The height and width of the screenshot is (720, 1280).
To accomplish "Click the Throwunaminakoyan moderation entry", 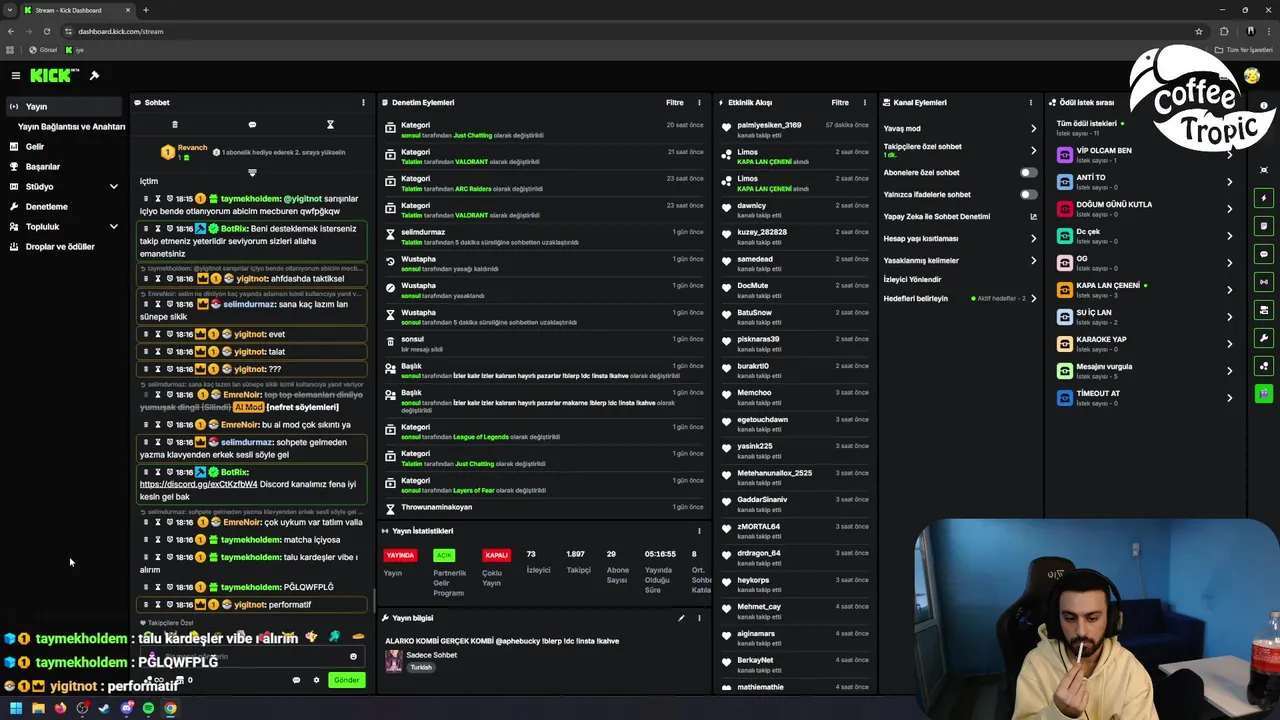I will tap(545, 507).
